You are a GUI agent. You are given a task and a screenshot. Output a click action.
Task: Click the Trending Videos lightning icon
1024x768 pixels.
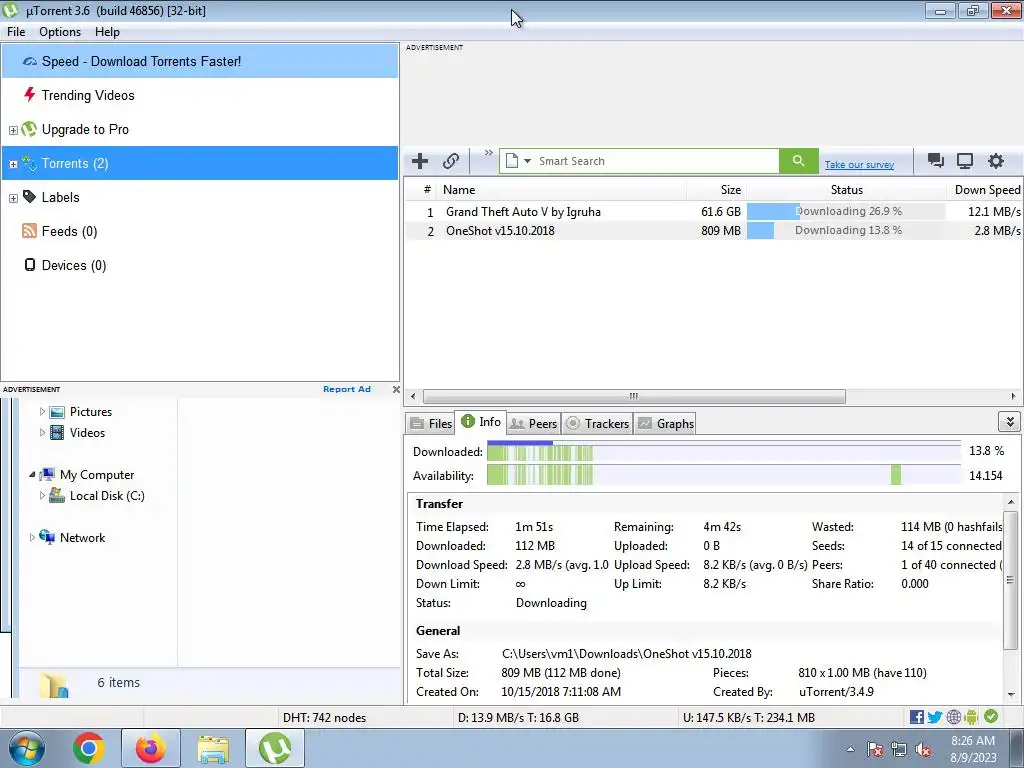coord(29,95)
